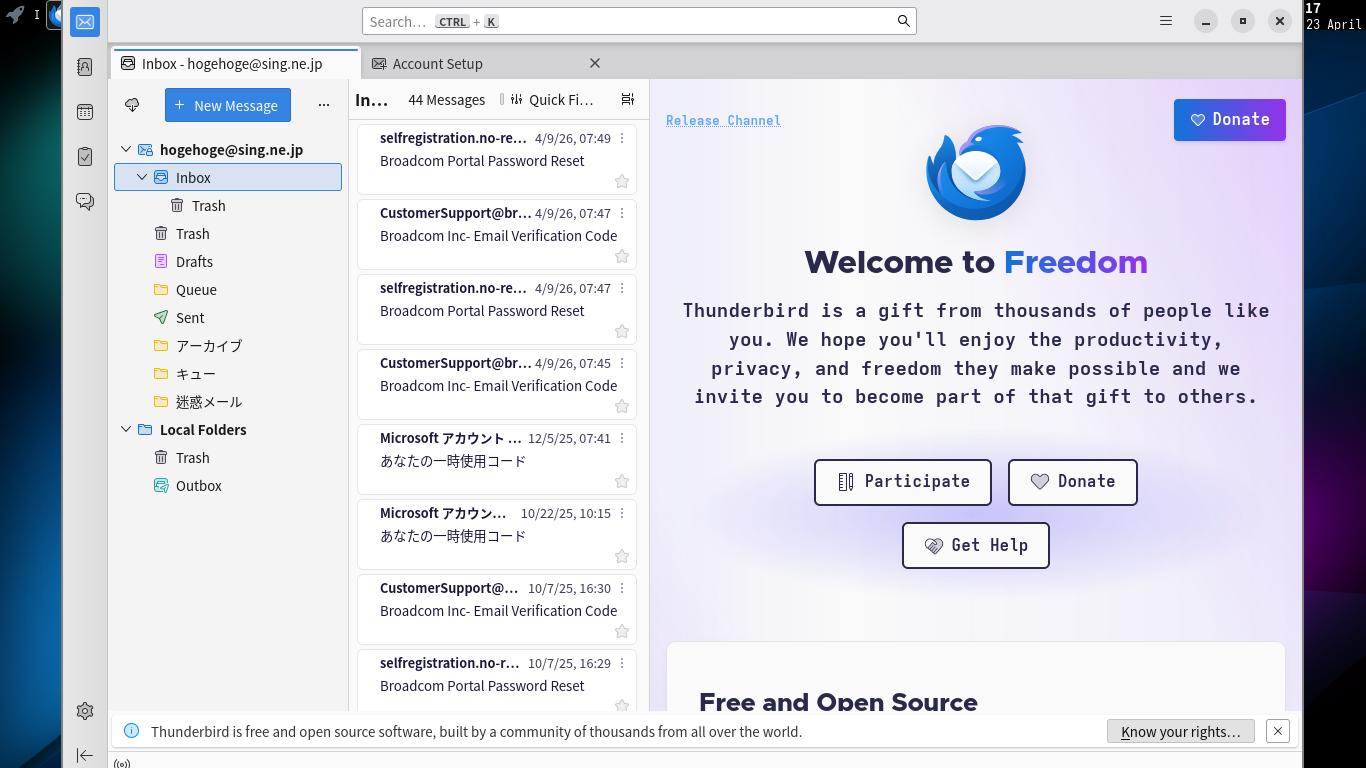Switch to the Inbox - hogehoge@sing.ne.jp tab
The width and height of the screenshot is (1366, 768).
(x=235, y=64)
